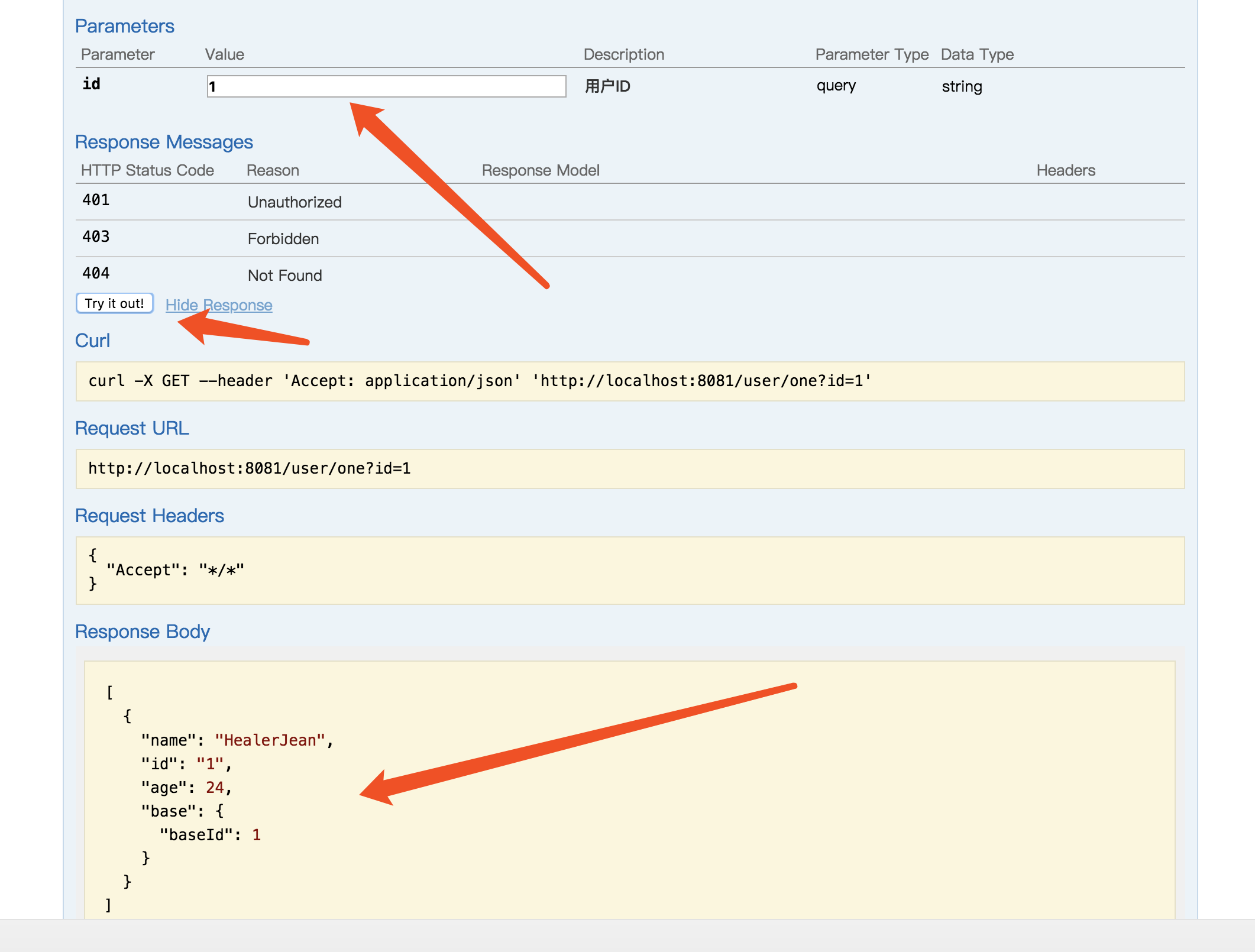Click the 404 Not Found row

(284, 276)
